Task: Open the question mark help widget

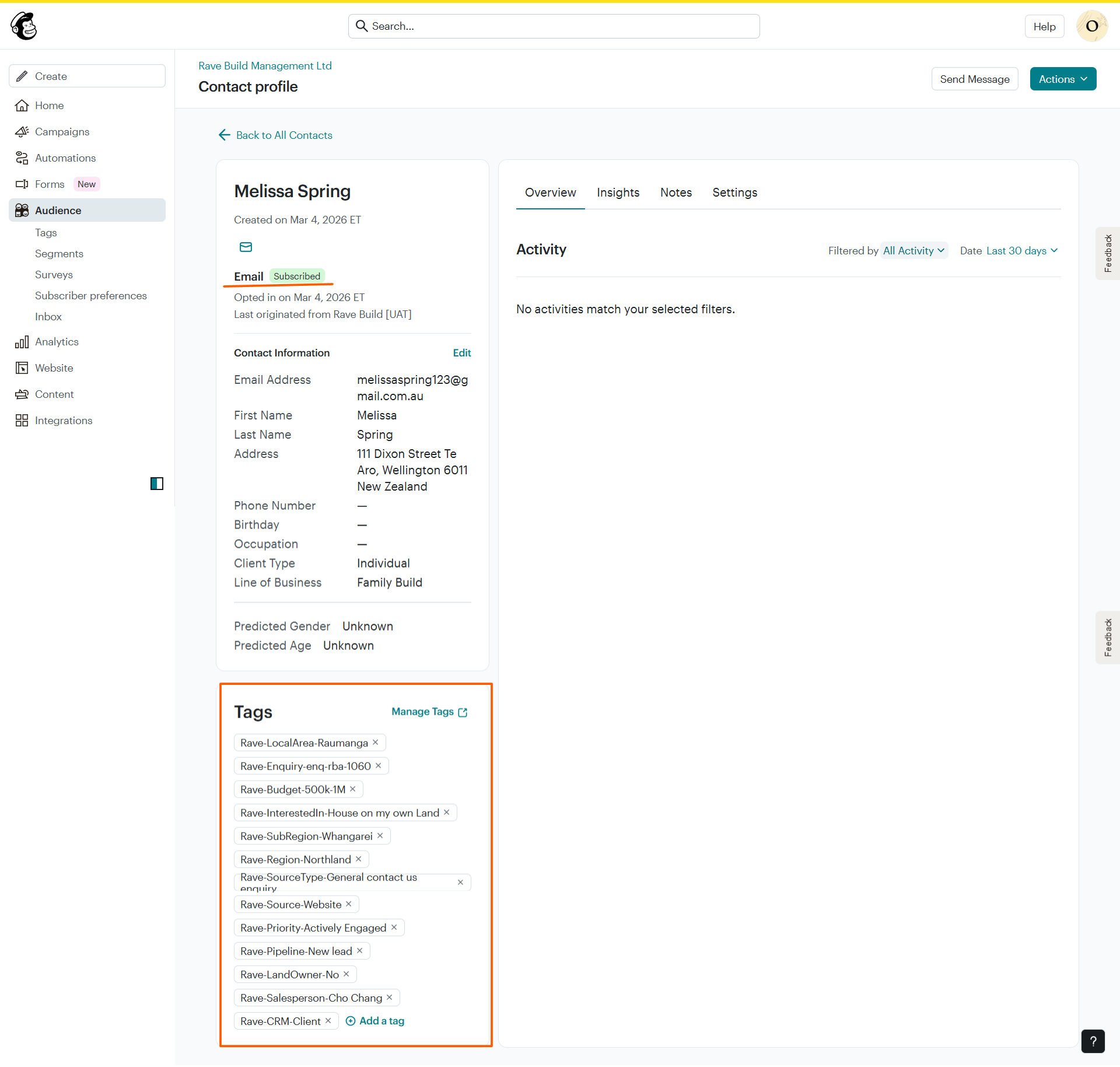Action: tap(1093, 1041)
